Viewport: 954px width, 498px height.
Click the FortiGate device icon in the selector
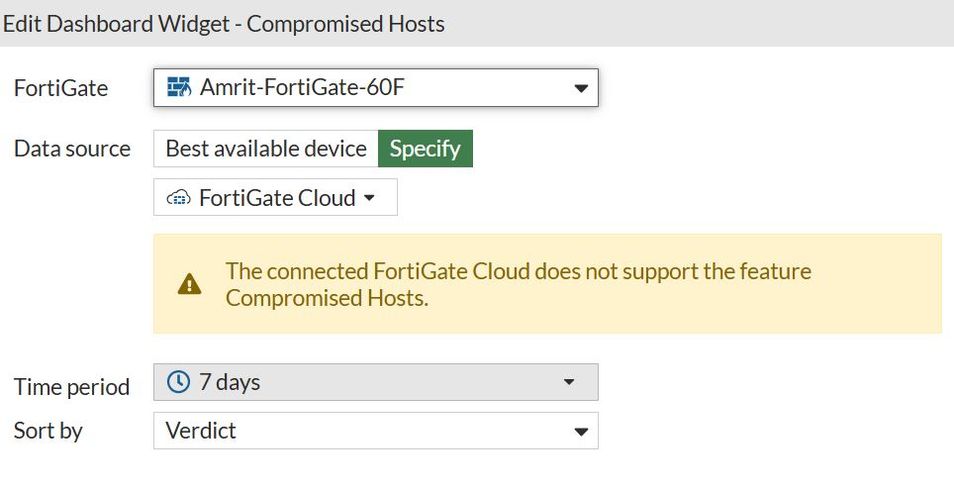(x=178, y=88)
